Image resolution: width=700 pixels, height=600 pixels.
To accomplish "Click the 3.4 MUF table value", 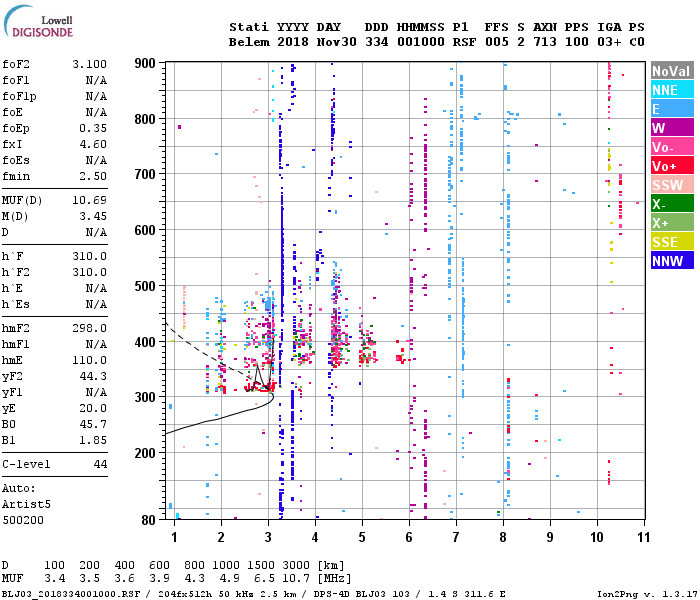I will [x=54, y=579].
